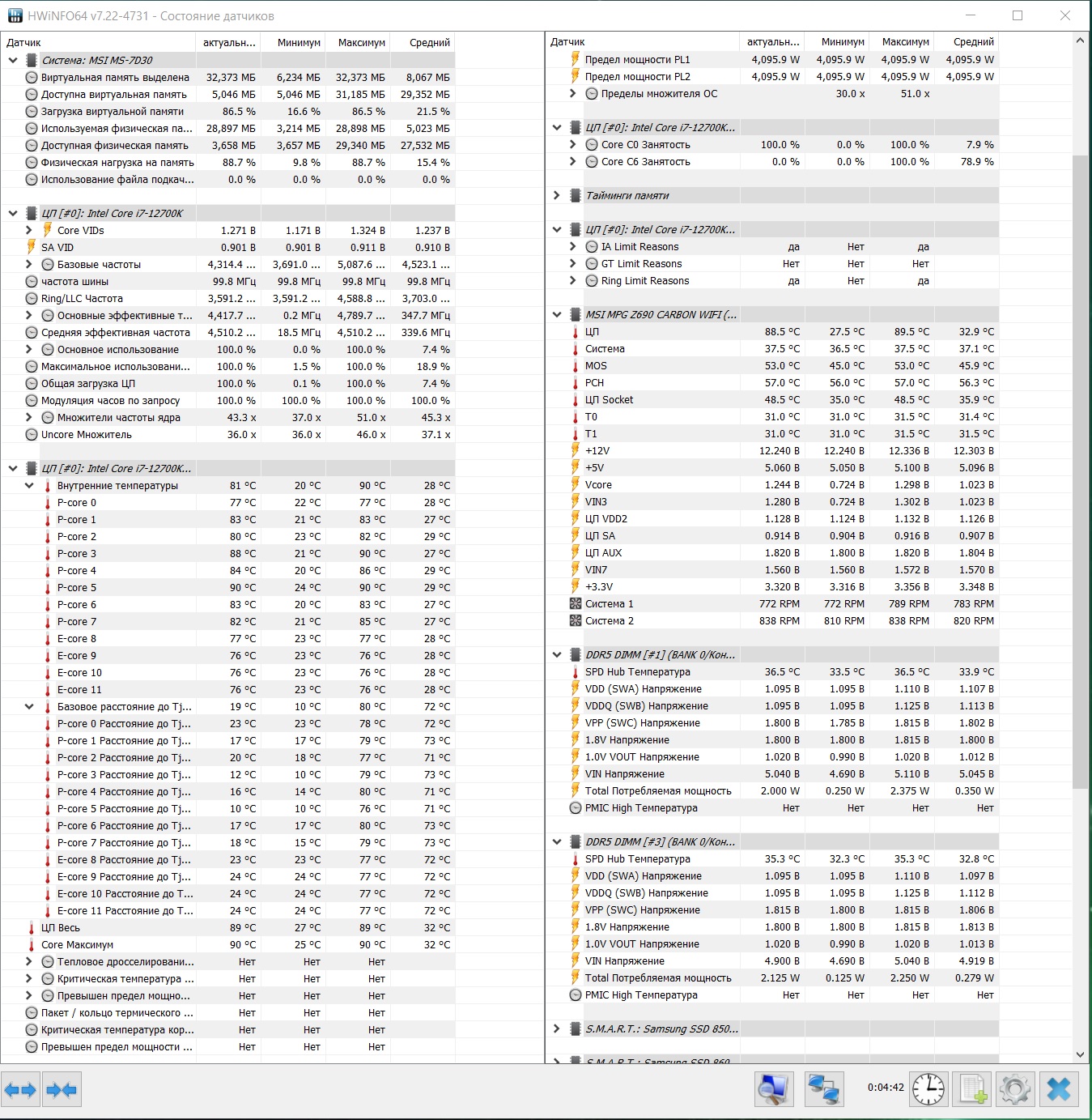Image resolution: width=1092 pixels, height=1120 pixels.
Task: Expand the Тепловое дросселирование row
Action: point(29,961)
